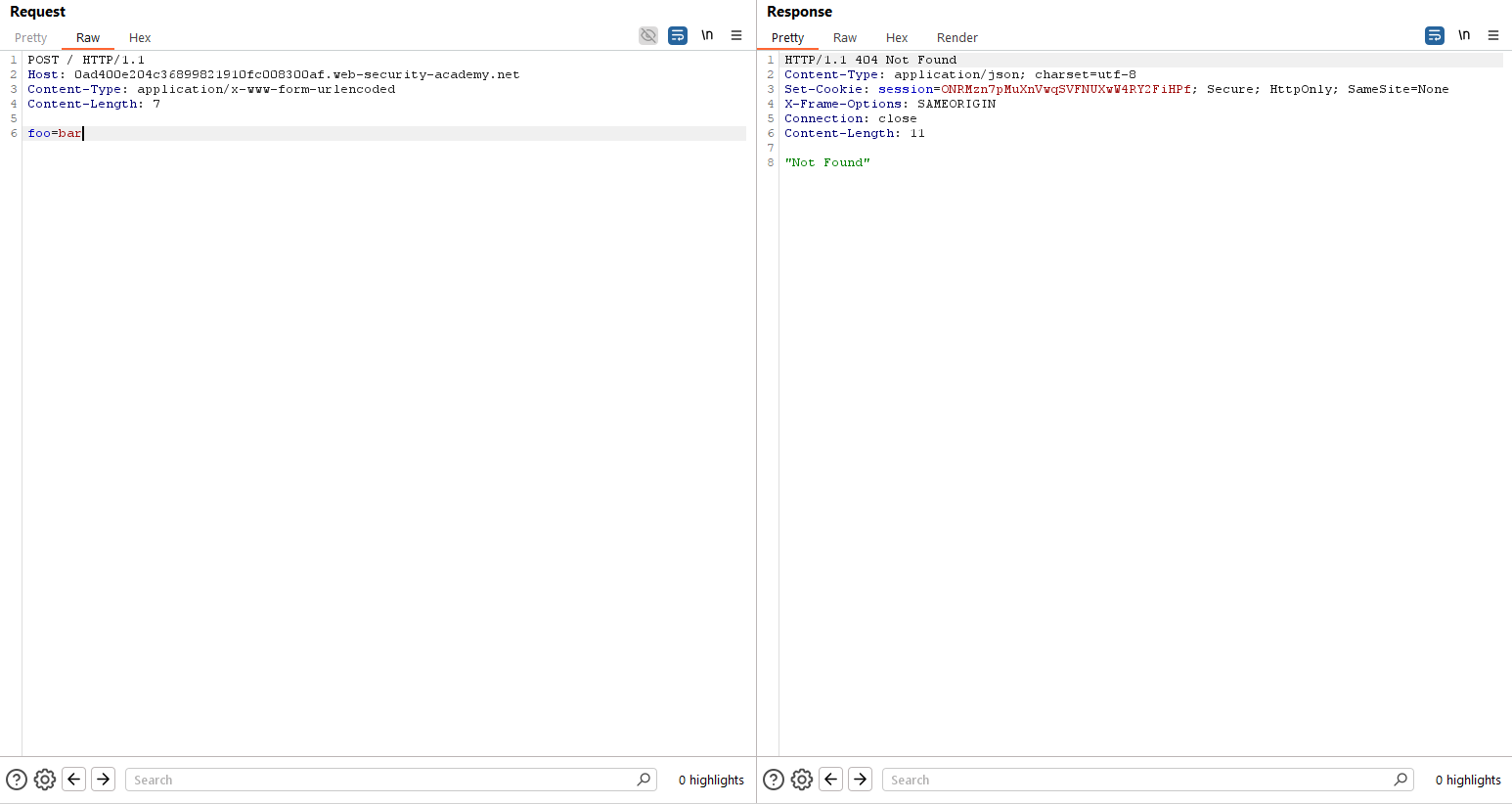This screenshot has width=1512, height=804.
Task: Open Request panel help icon
Action: point(17,780)
